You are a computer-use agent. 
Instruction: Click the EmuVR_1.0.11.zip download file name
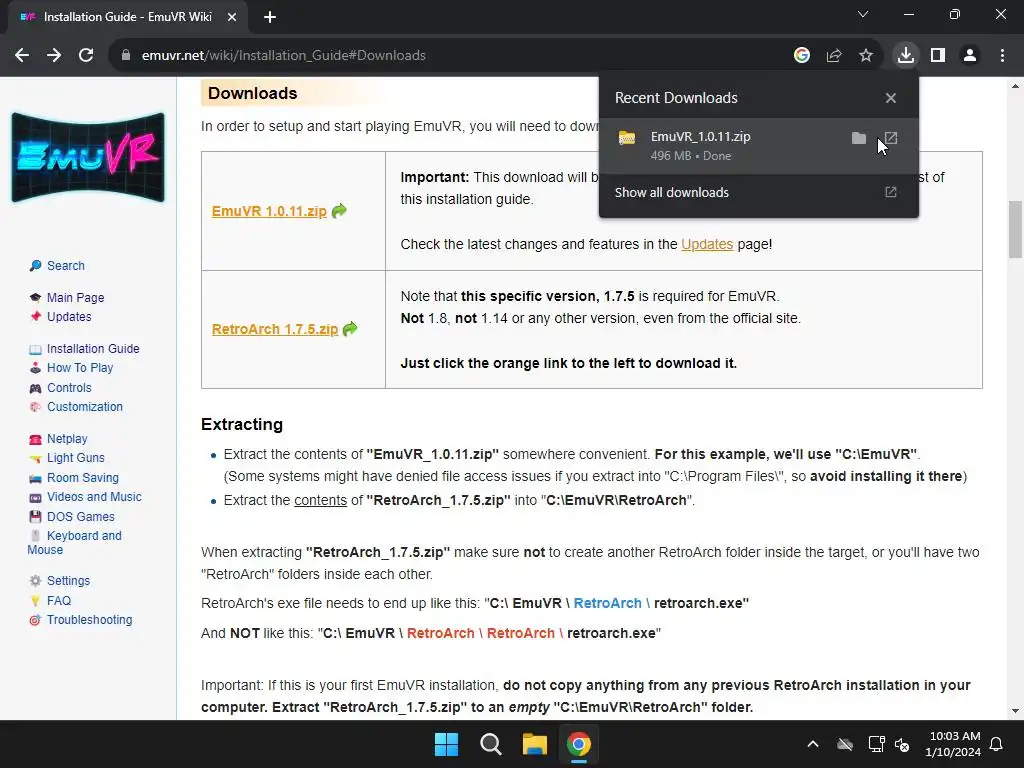700,136
